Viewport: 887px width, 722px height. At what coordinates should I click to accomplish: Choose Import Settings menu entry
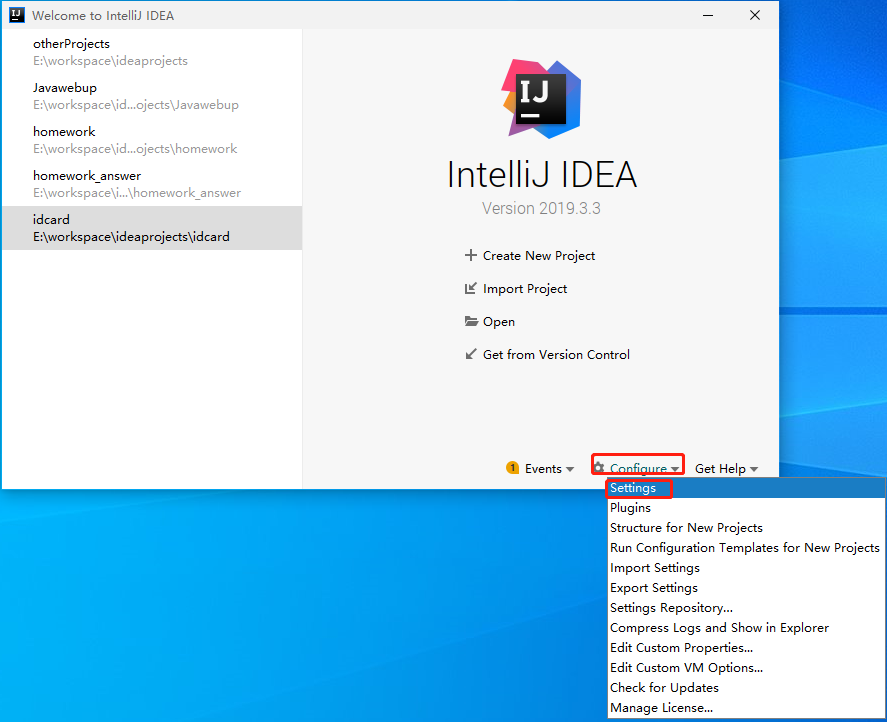click(x=746, y=568)
